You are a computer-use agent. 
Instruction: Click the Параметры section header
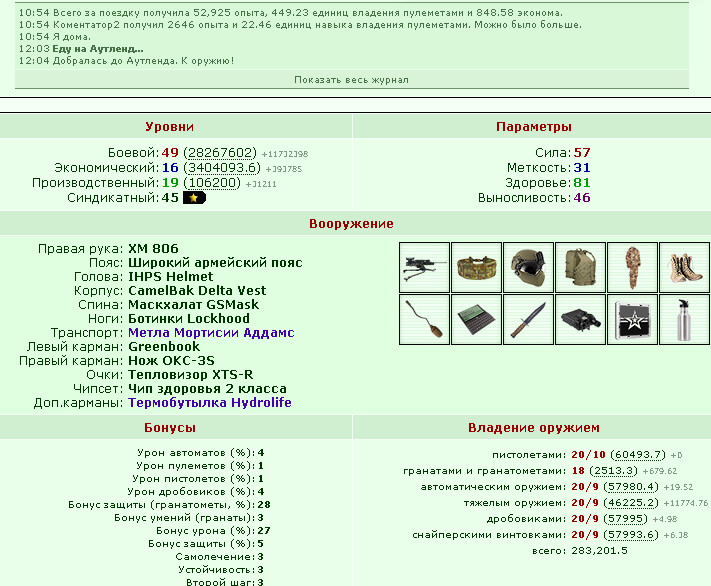(534, 127)
